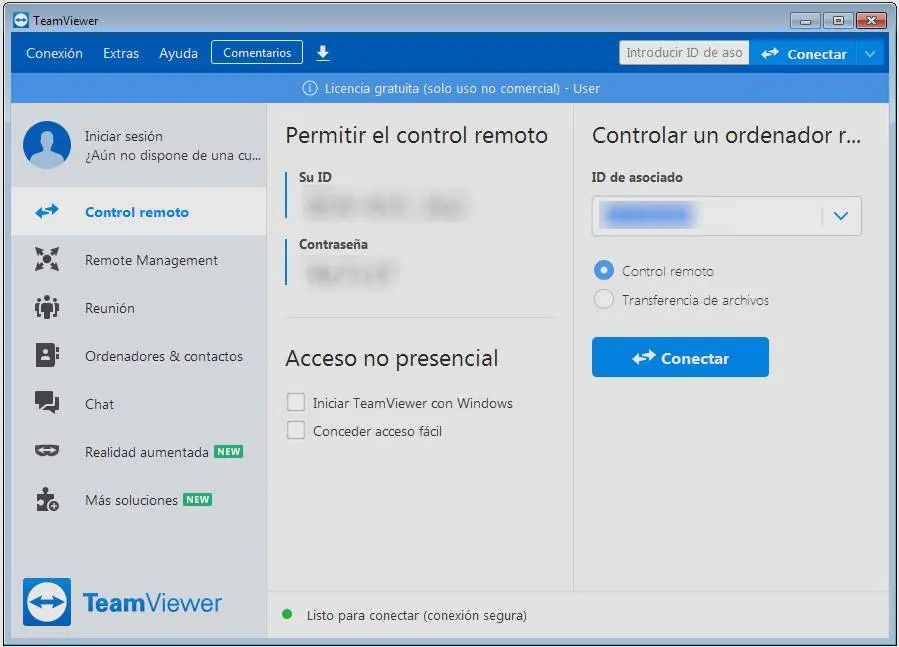Screen dimensions: 899x647
Task: Enable Iniciar TeamViewer con Windows checkbox
Action: (x=296, y=403)
